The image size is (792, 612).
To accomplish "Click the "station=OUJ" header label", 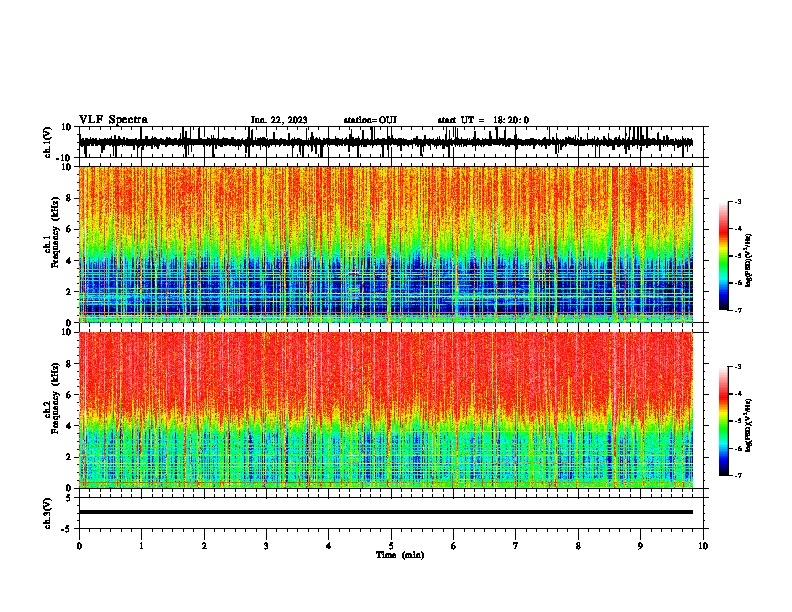I will coord(370,120).
